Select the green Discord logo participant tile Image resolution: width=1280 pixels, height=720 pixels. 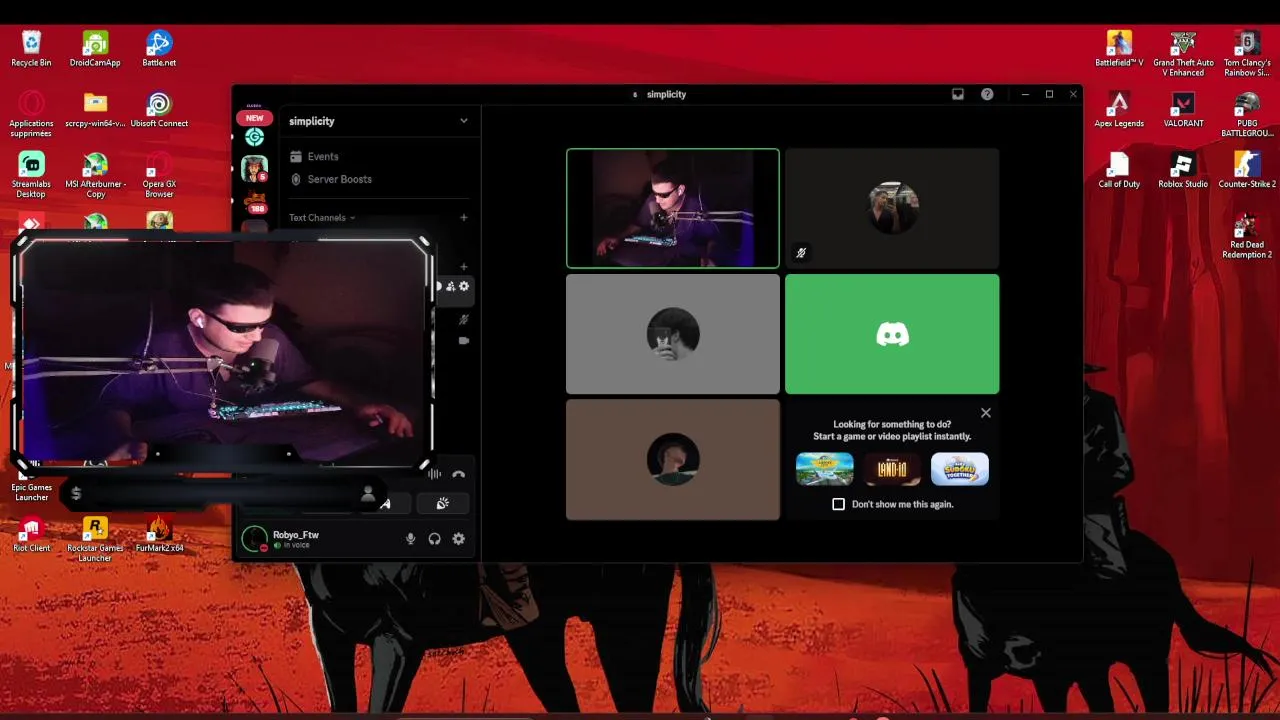[x=892, y=334]
